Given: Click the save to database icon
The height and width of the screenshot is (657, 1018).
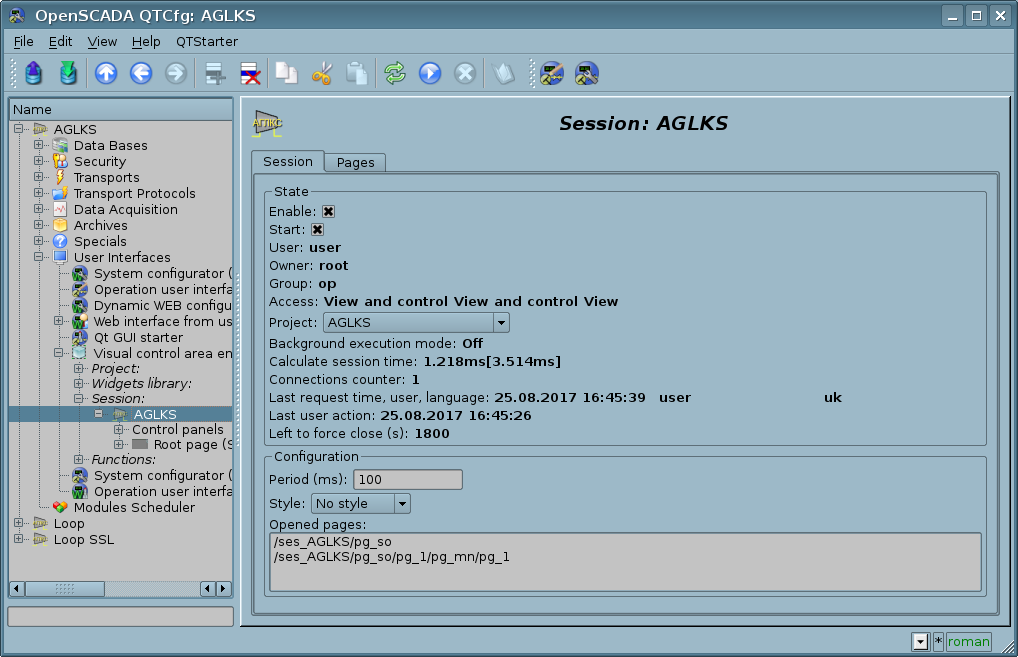Looking at the screenshot, I should pos(67,73).
